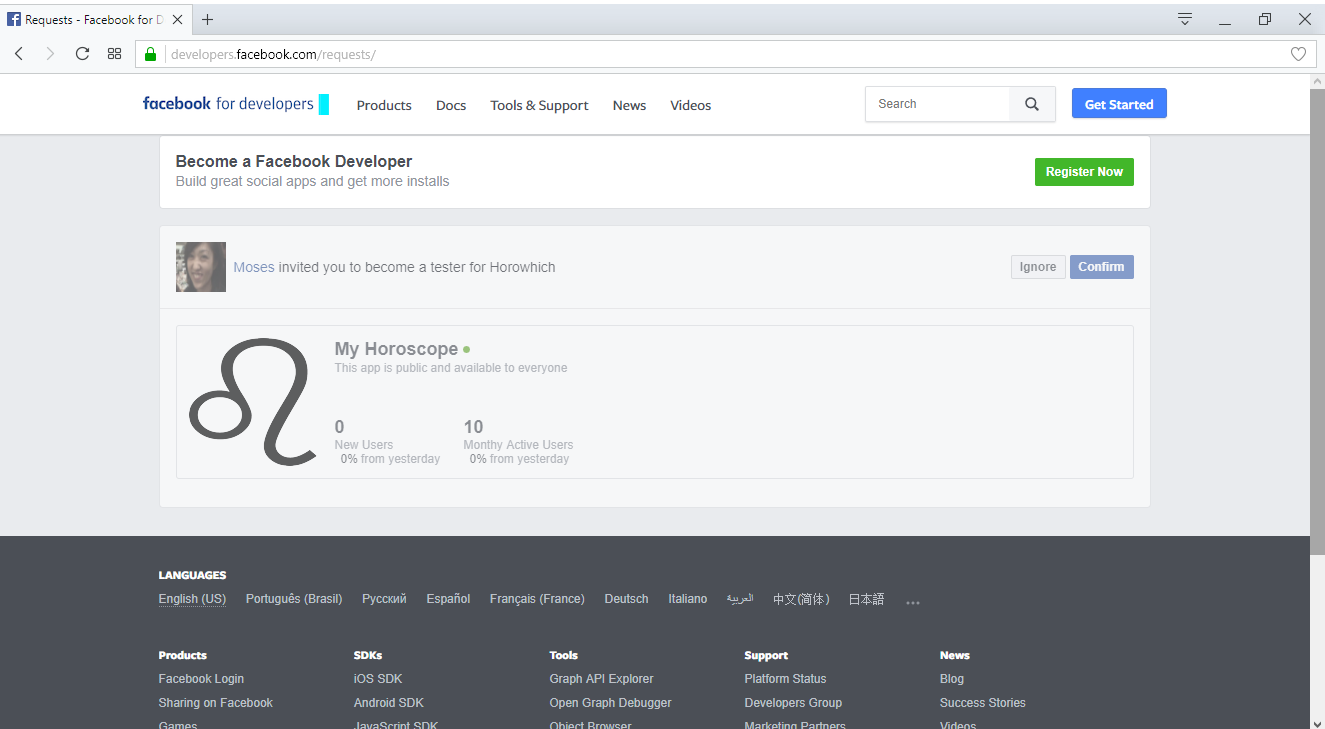Bookmark page with the heart icon
Screen dimensions: 1325x729
[1298, 54]
